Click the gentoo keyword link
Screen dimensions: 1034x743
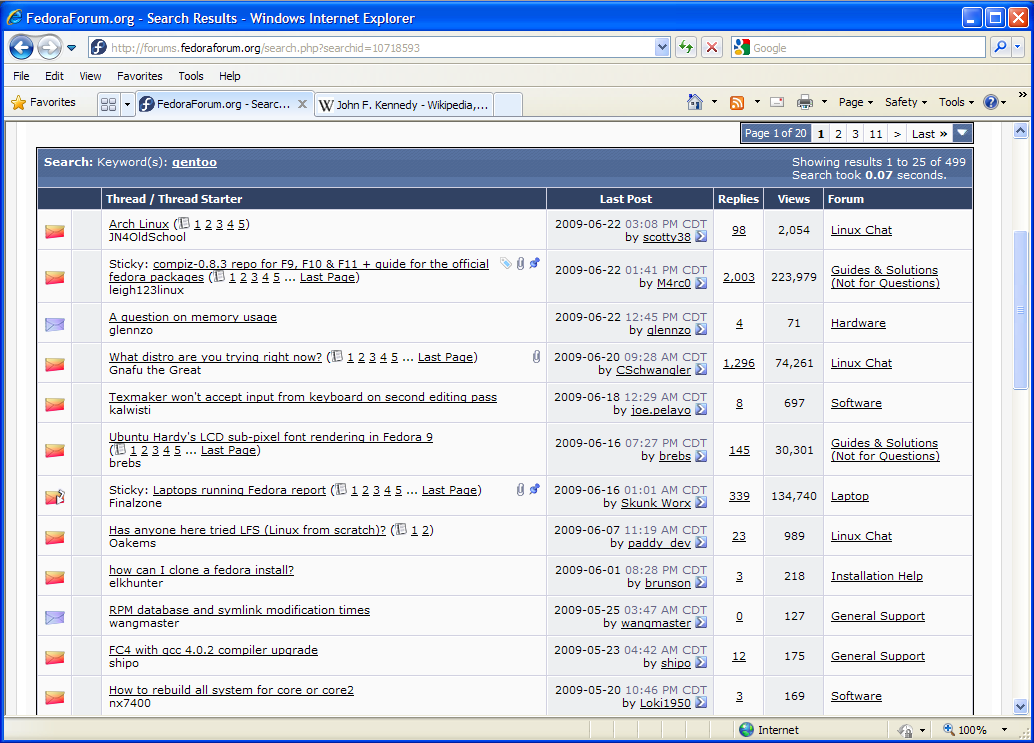coord(195,162)
